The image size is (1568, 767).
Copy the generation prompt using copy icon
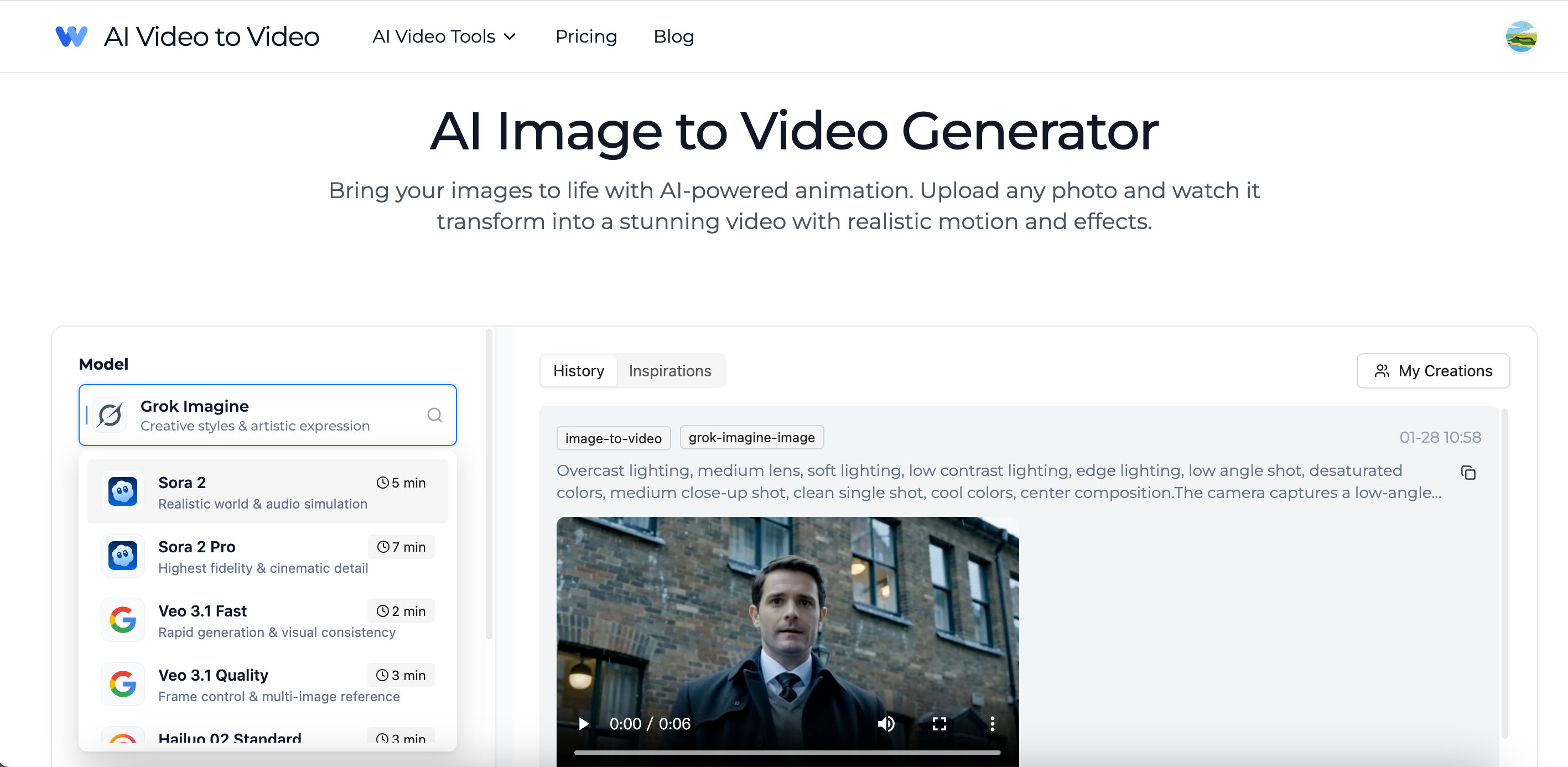click(x=1469, y=473)
